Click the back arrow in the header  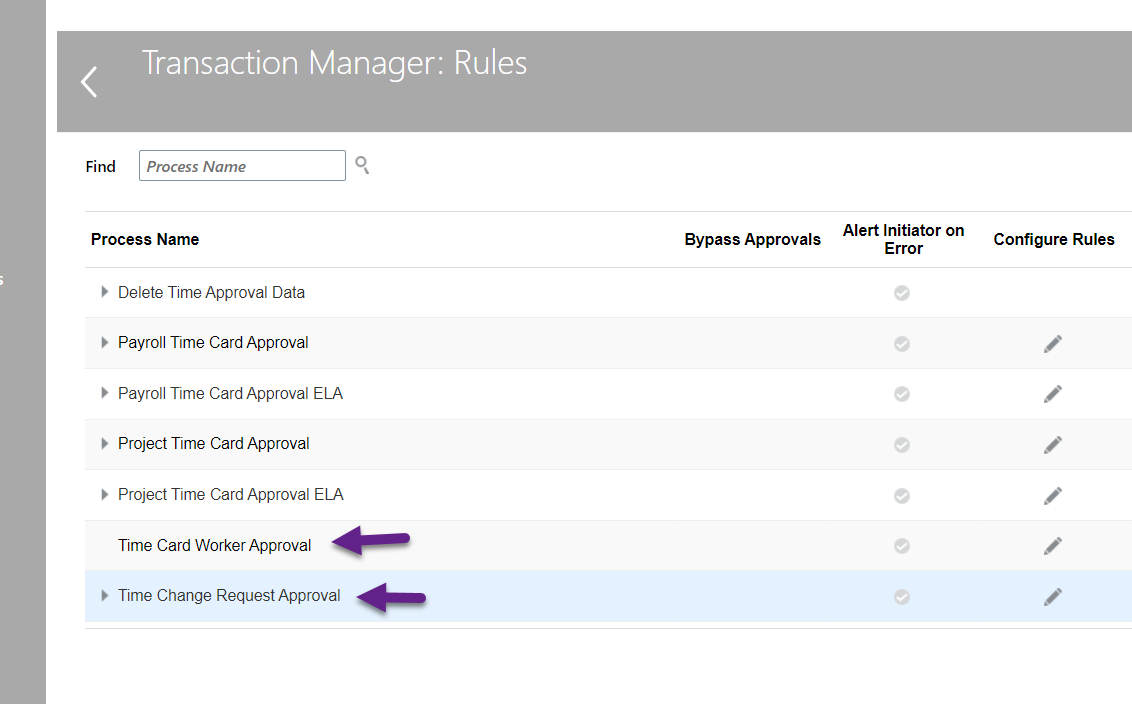click(88, 81)
